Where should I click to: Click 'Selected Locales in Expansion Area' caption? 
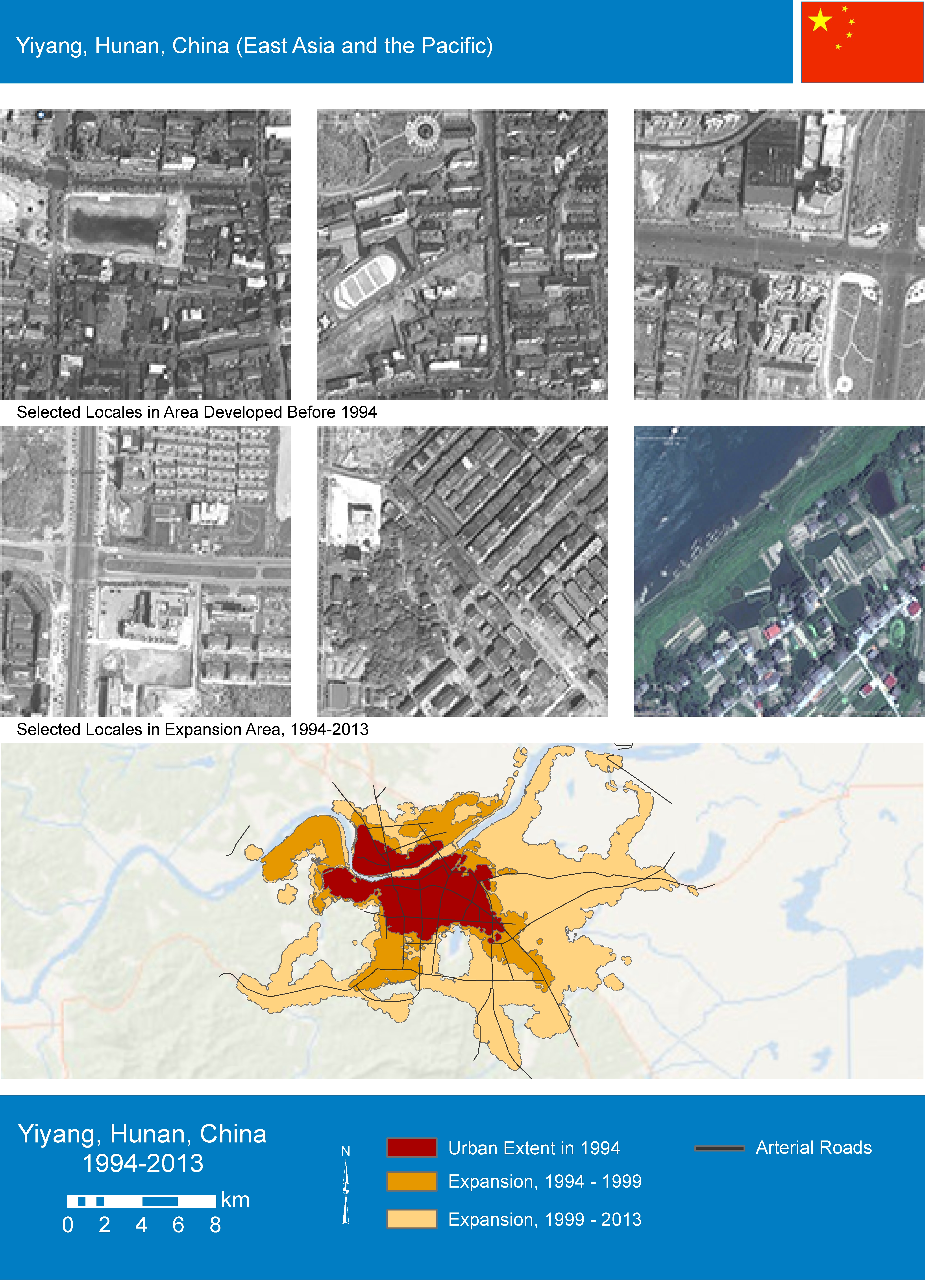(193, 729)
